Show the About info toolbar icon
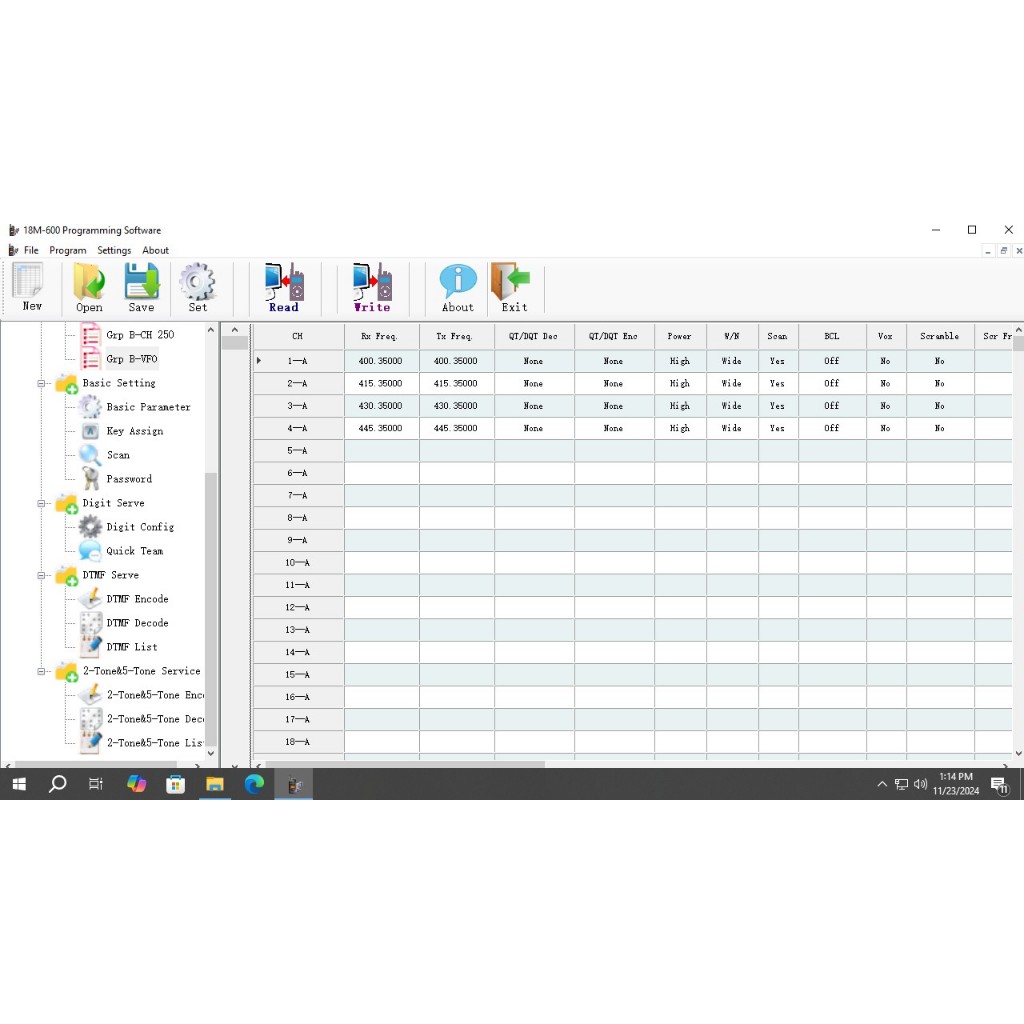 458,287
